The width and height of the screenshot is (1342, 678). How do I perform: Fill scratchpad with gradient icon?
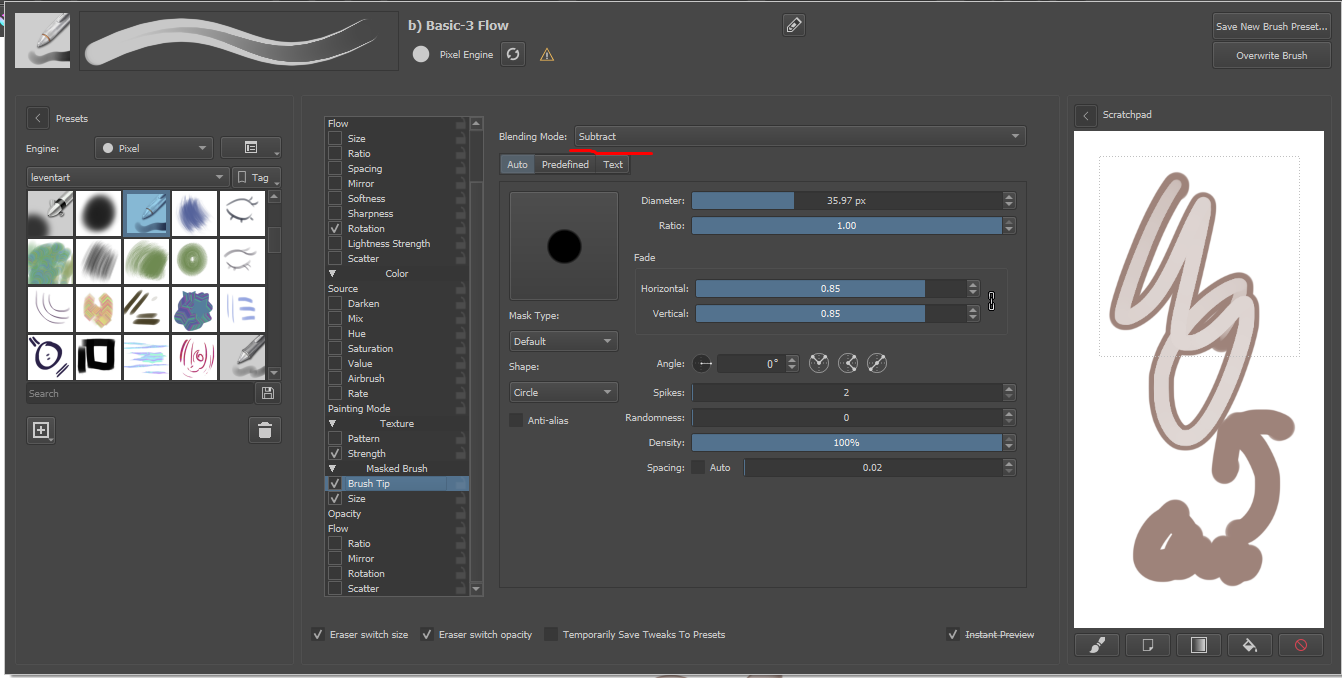coord(1198,645)
